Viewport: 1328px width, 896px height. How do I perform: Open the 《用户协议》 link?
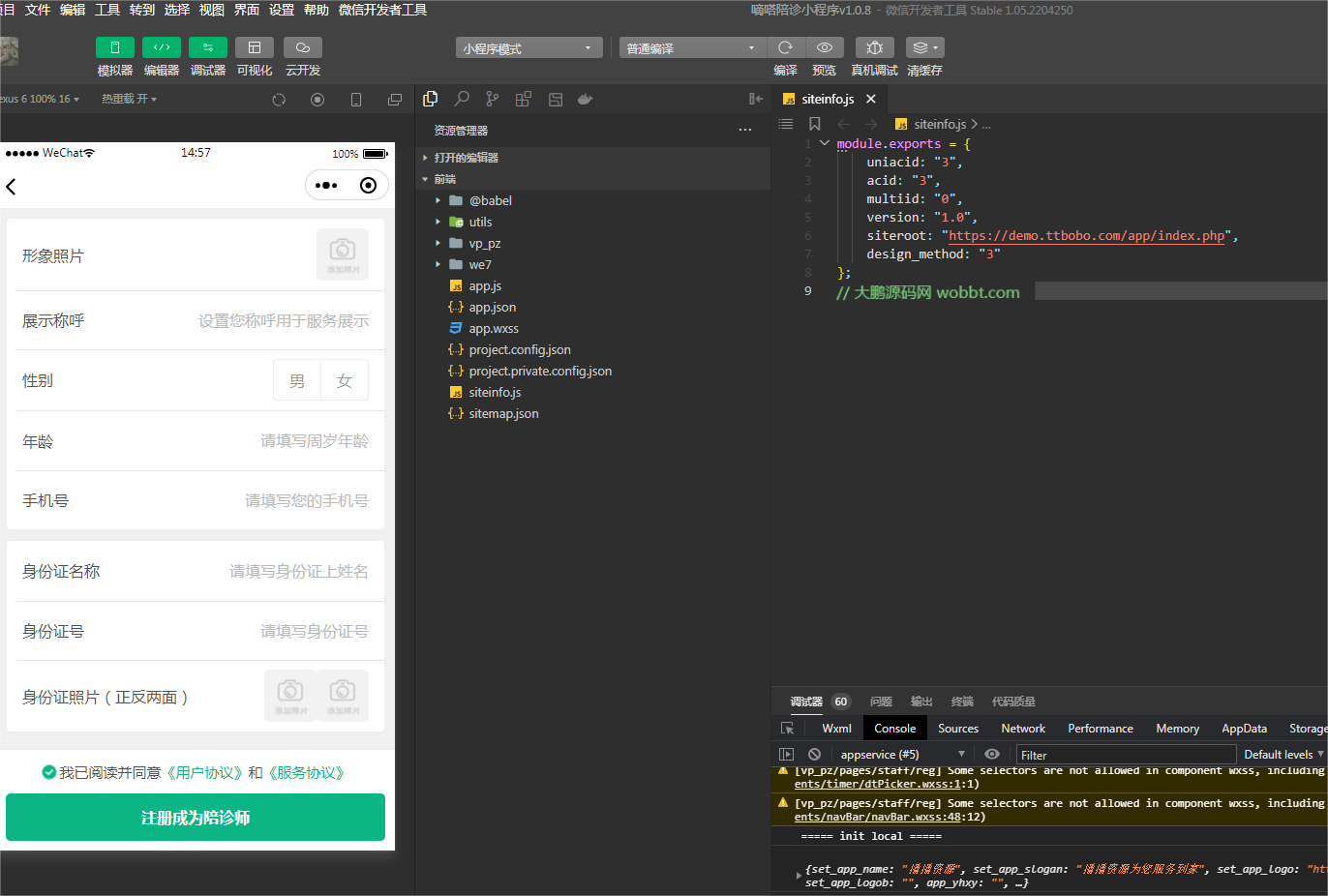click(205, 772)
